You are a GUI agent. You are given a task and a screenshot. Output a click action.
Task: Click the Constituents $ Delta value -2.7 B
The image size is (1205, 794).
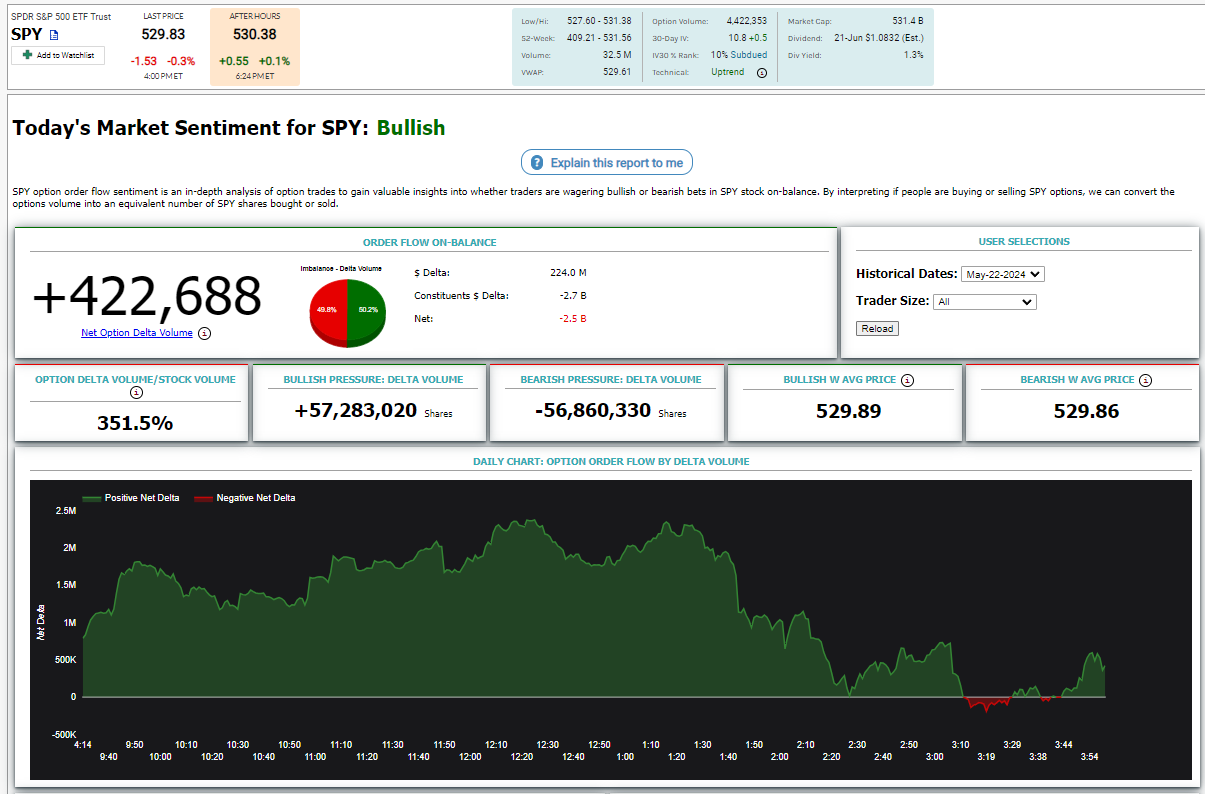573,295
